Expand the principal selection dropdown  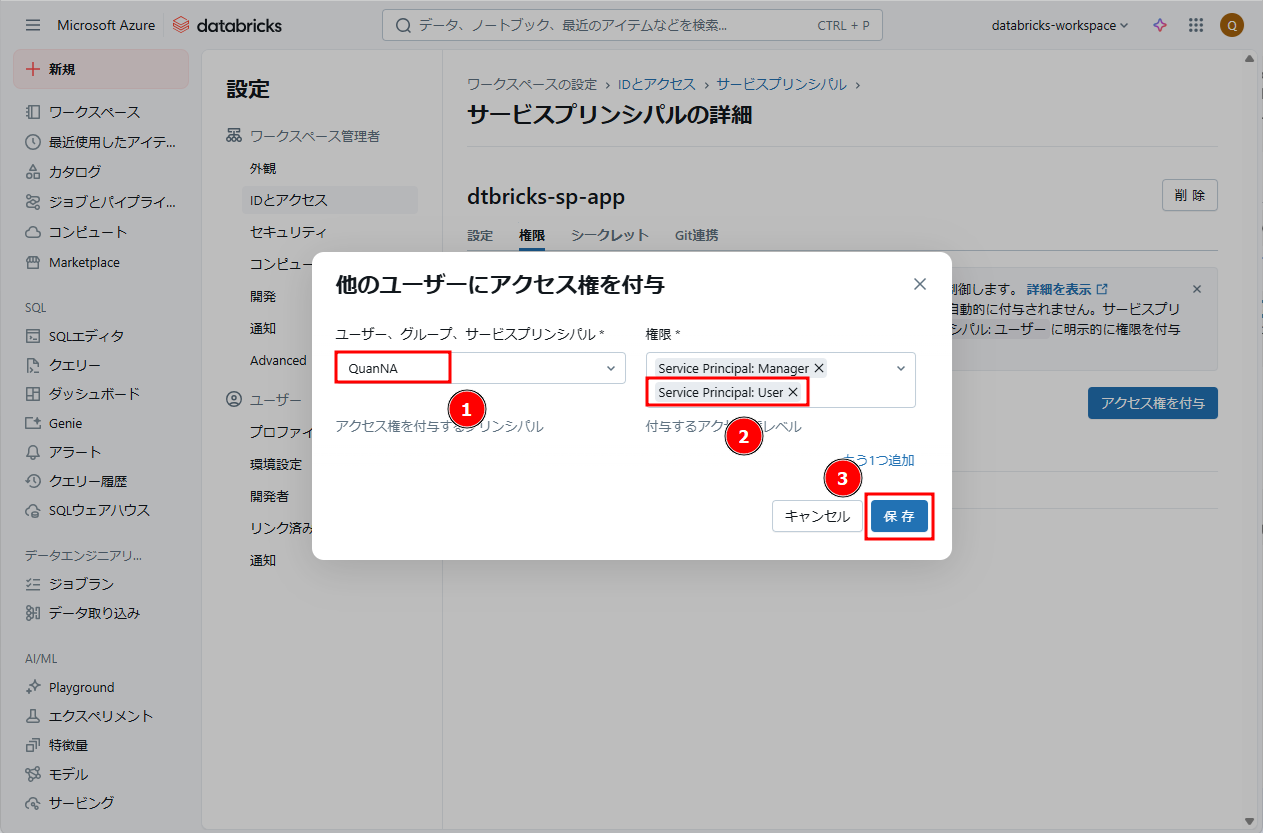[x=611, y=368]
